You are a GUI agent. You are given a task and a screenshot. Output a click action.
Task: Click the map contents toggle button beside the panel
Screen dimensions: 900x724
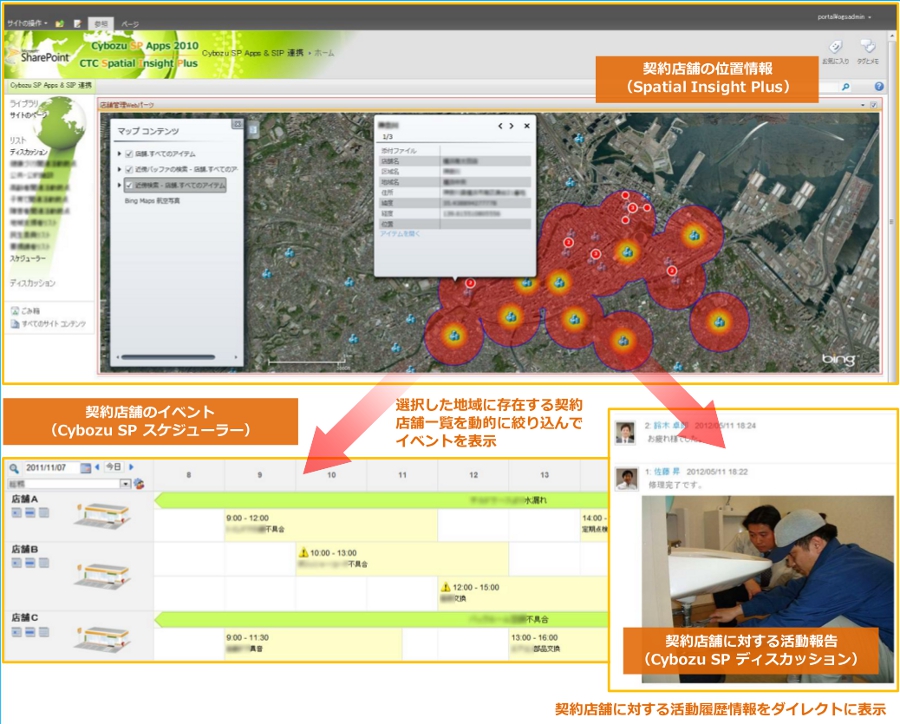pyautogui.click(x=253, y=130)
